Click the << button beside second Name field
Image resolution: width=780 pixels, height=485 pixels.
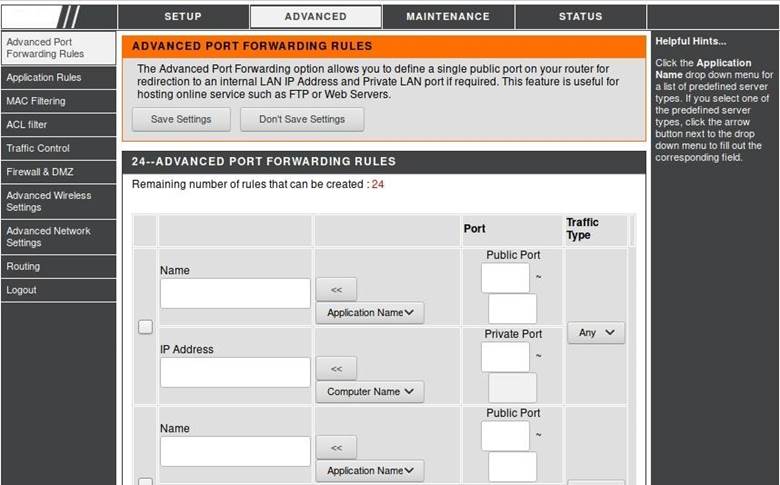[336, 448]
